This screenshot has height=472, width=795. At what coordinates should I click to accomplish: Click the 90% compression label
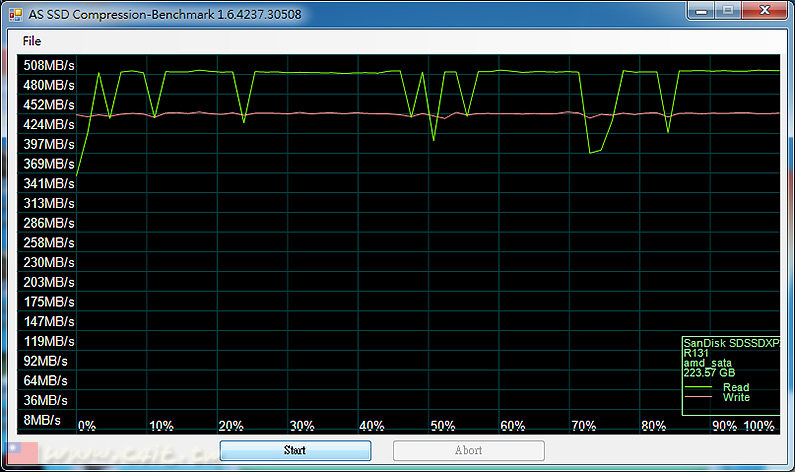tap(725, 426)
